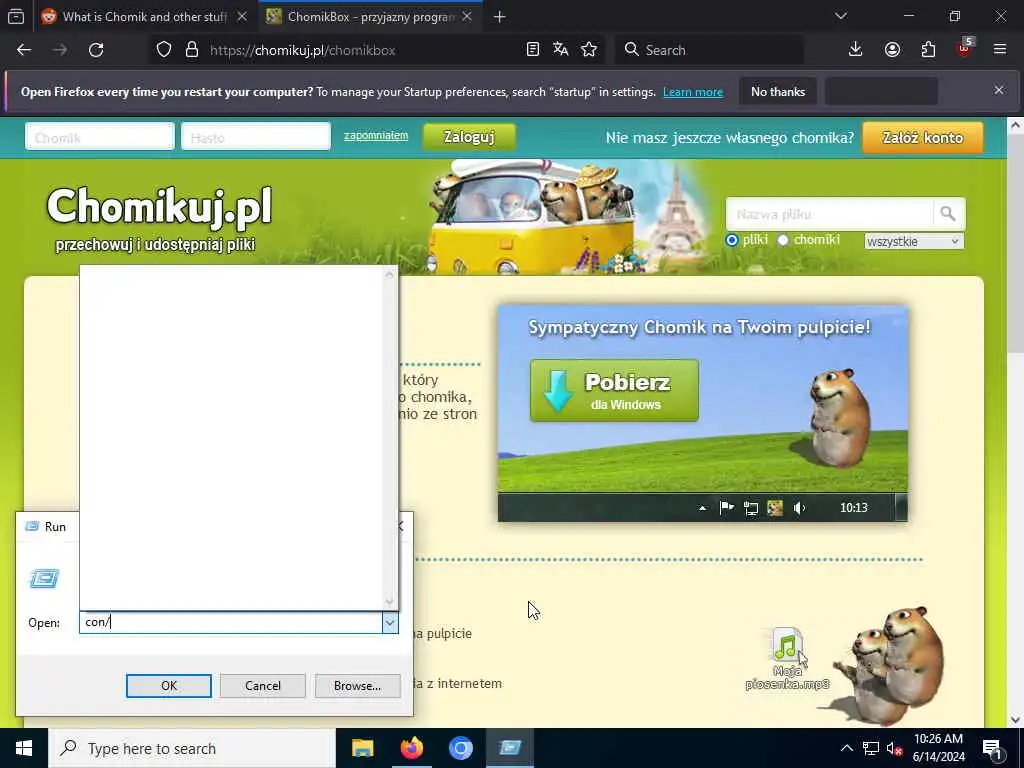The height and width of the screenshot is (768, 1024).
Task: Select the 'pliki' radio button
Action: [732, 240]
